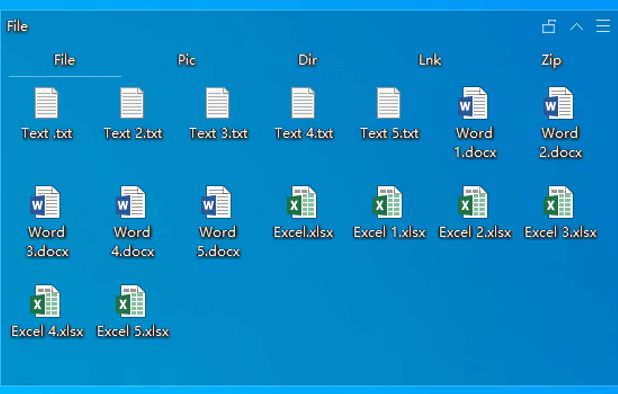
Task: Select the Text 2.txt file icon
Action: pos(132,103)
